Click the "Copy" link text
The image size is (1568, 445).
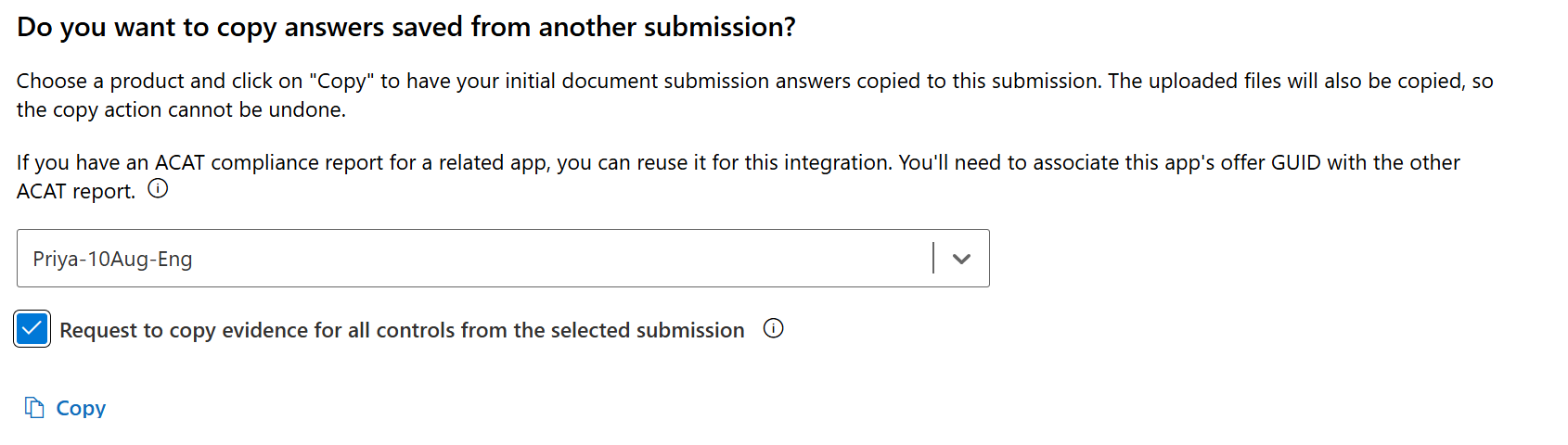click(x=81, y=408)
